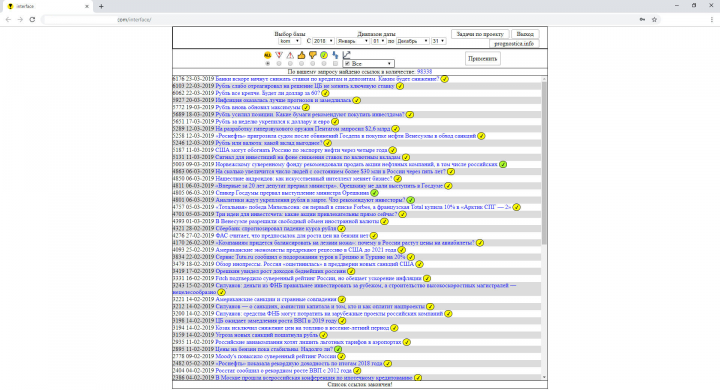Click yellow check icon of row 6062

[326, 93]
